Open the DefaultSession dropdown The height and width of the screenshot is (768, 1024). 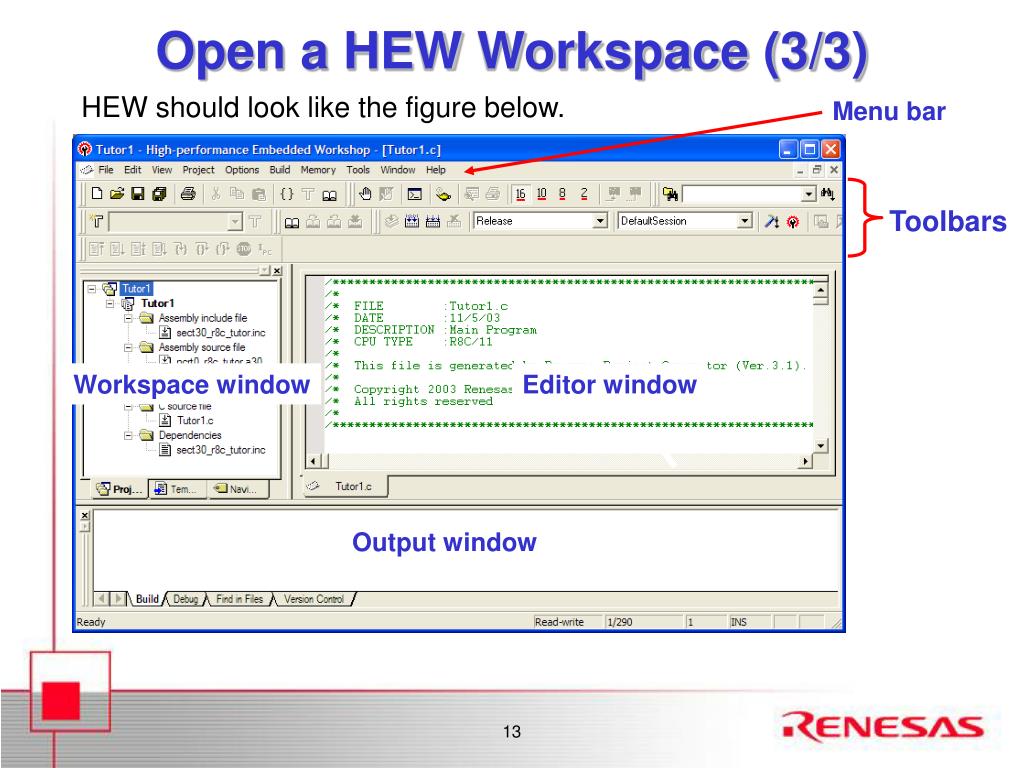coord(744,221)
